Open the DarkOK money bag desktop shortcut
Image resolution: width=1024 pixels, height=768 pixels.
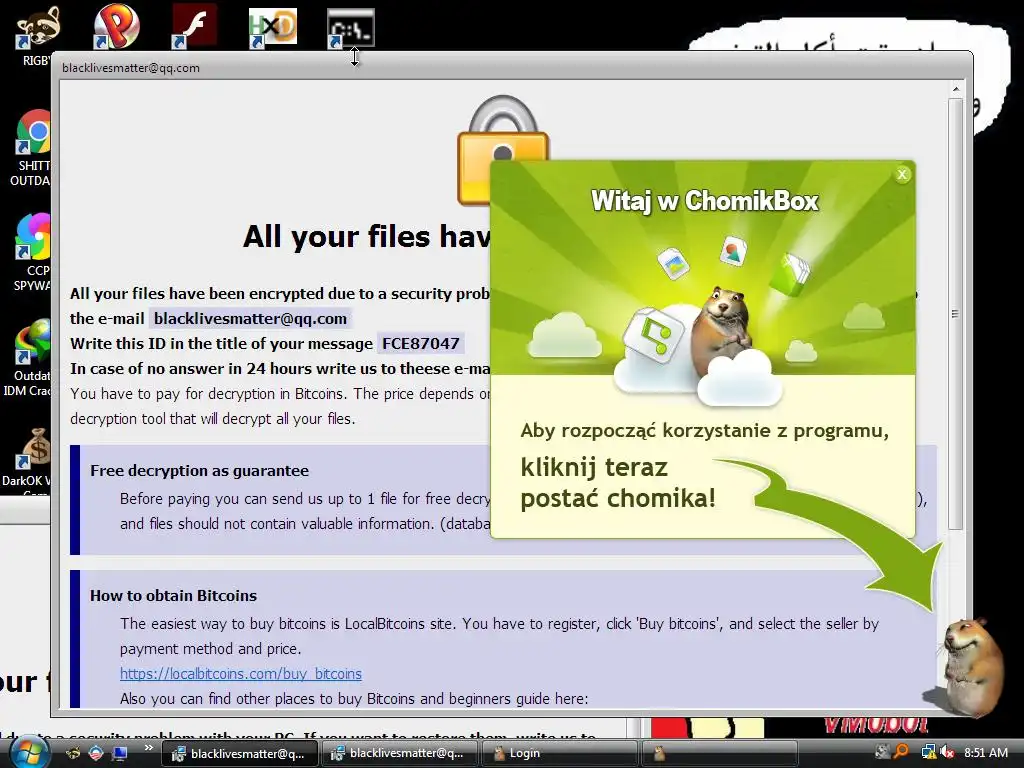pos(27,457)
